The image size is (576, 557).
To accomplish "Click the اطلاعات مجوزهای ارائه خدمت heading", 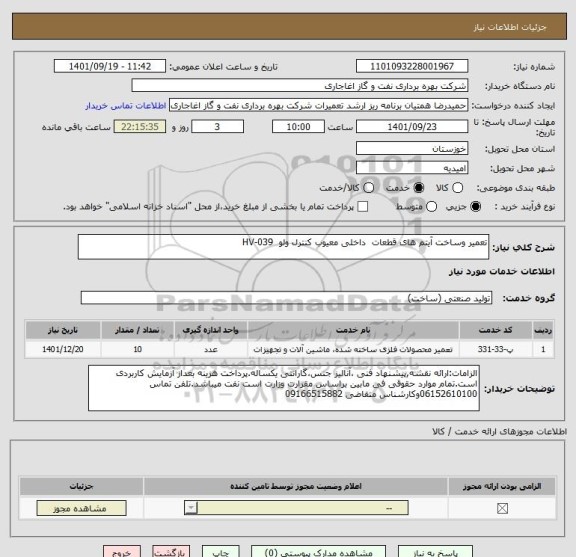I will point(500,432).
